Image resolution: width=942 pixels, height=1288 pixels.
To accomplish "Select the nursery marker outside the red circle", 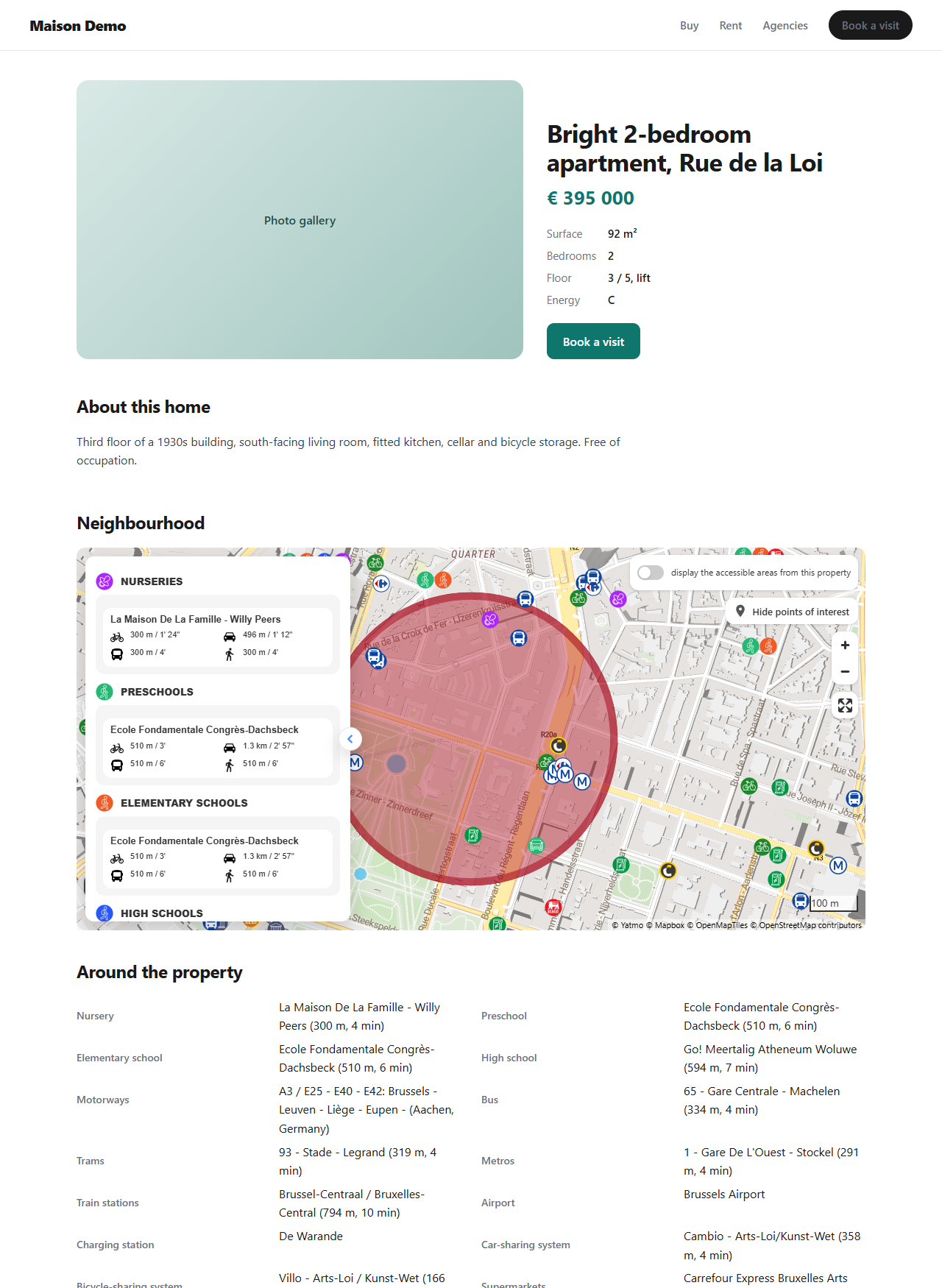I will (x=618, y=599).
